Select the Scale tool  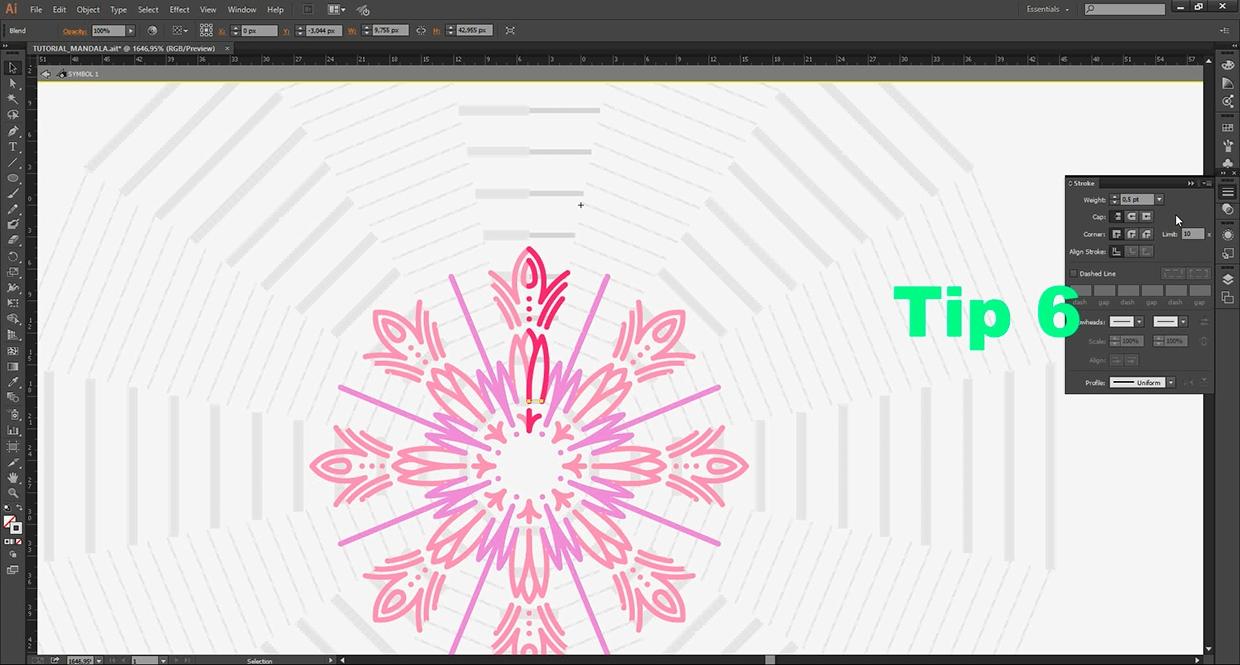[12, 273]
